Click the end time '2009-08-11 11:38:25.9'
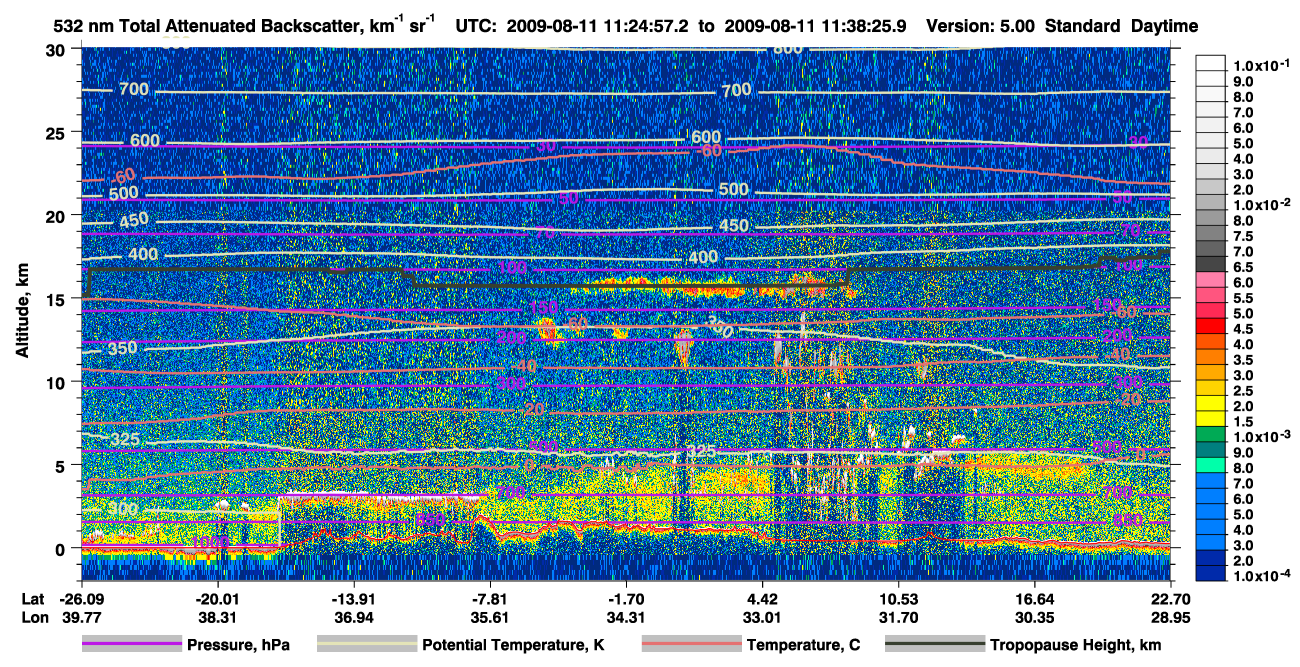Viewport: 1300px width, 667px height. click(x=814, y=27)
